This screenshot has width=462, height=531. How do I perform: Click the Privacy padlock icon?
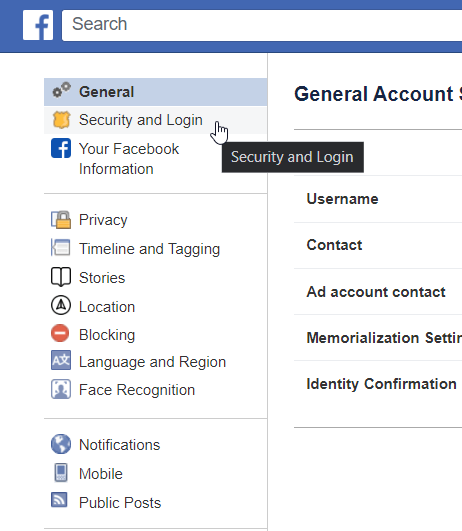[x=61, y=220]
